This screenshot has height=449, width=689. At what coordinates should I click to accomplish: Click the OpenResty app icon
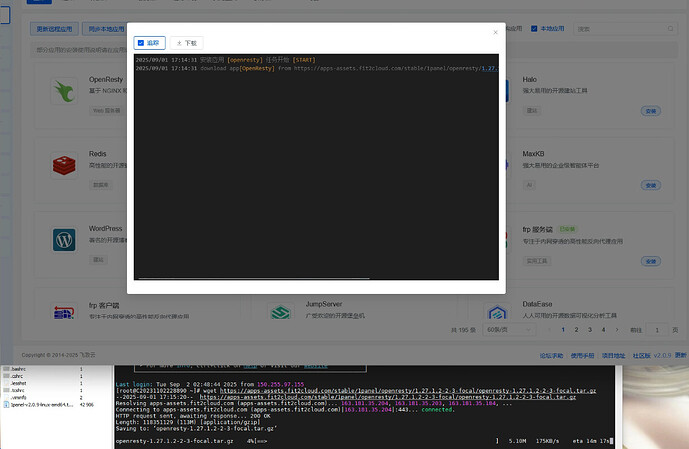point(64,91)
